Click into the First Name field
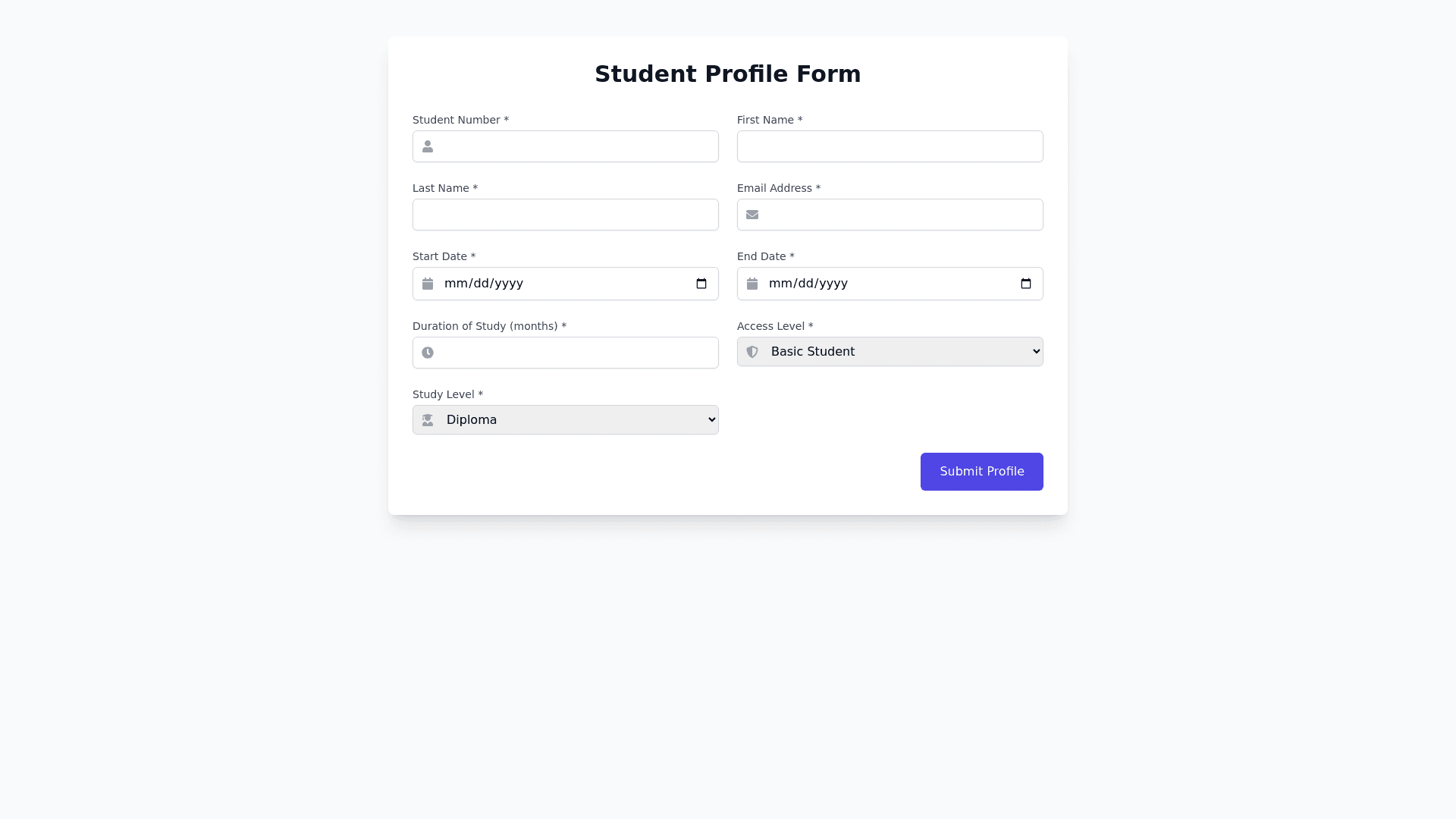The image size is (1456, 819). coord(890,146)
